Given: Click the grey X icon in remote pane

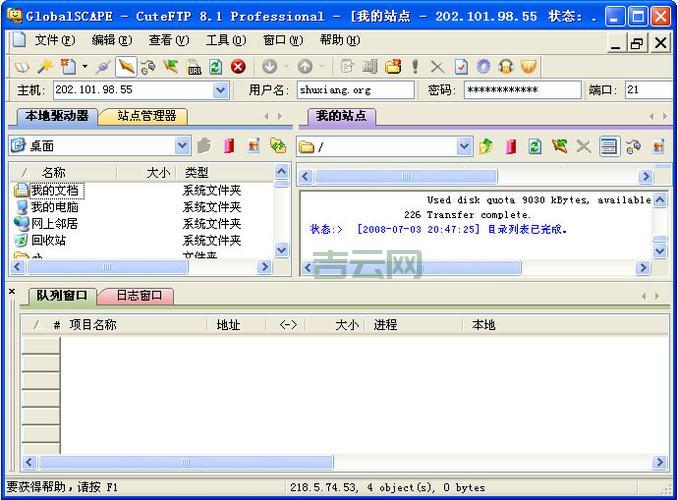Looking at the screenshot, I should (584, 147).
